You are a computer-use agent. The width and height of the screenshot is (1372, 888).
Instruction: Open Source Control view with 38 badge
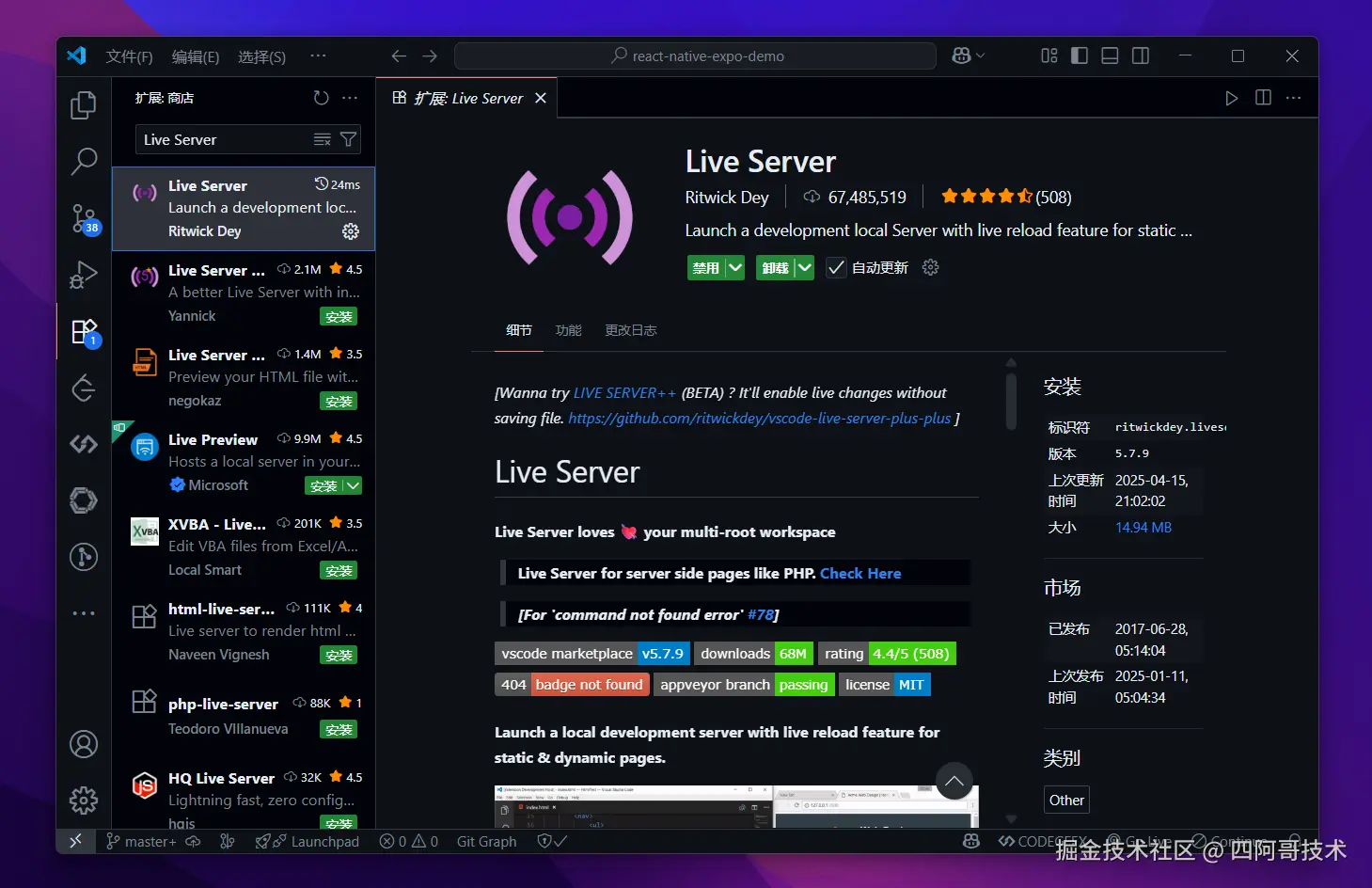click(x=84, y=219)
